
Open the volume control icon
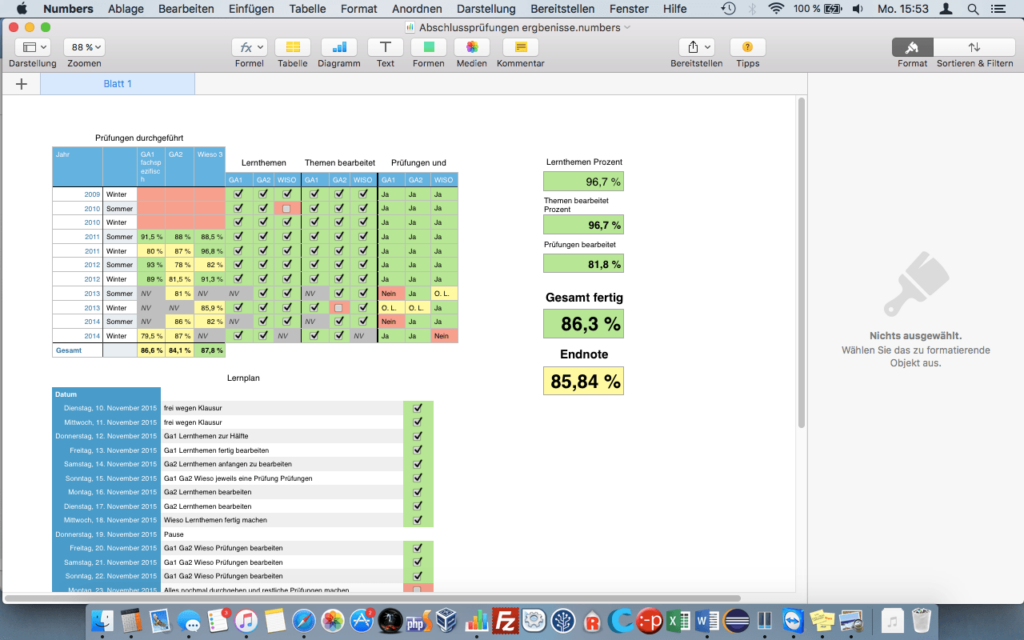(858, 9)
